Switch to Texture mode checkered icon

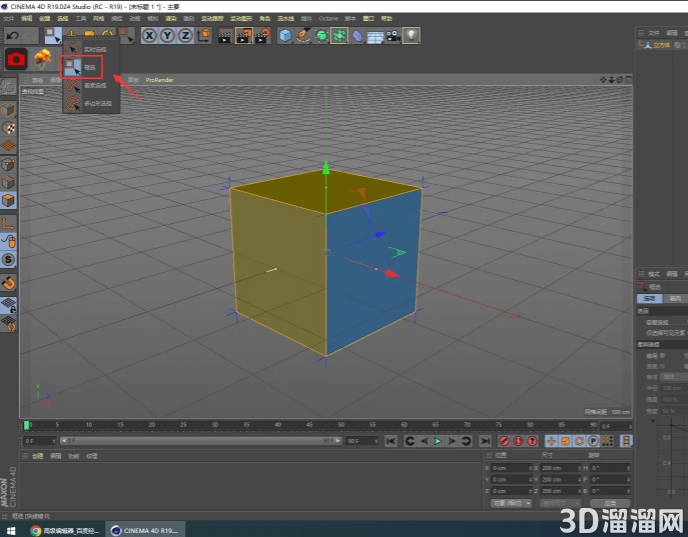8,128
